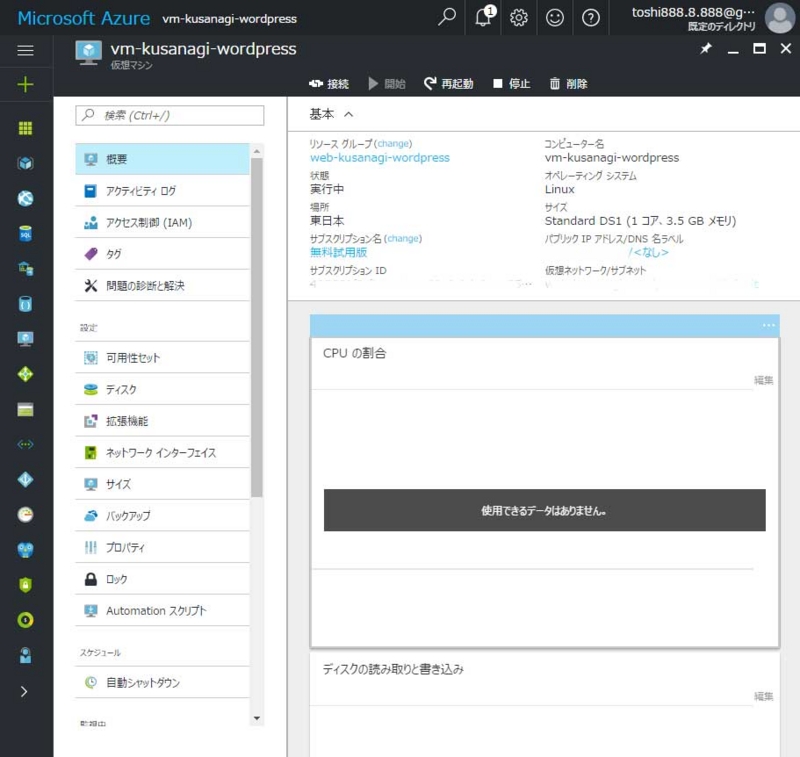
Task: Open the blue diamond Azure AD sidebar icon
Action: [x=25, y=480]
